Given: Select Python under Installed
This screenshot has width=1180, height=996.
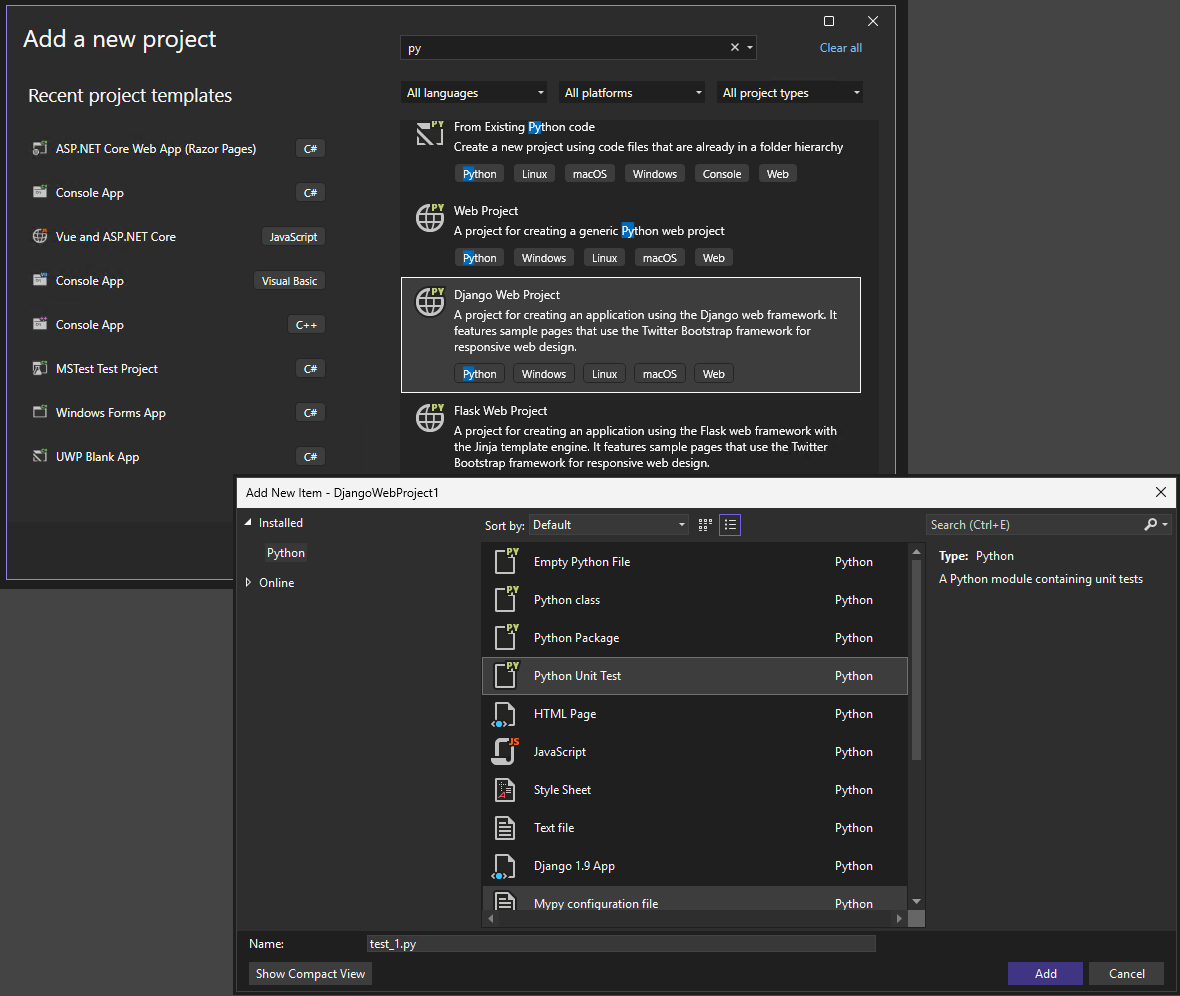Looking at the screenshot, I should coord(285,552).
